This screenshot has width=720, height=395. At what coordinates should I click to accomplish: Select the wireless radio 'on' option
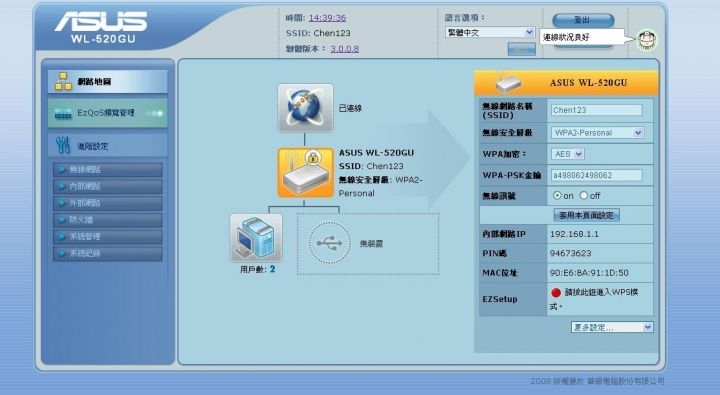pyautogui.click(x=557, y=196)
